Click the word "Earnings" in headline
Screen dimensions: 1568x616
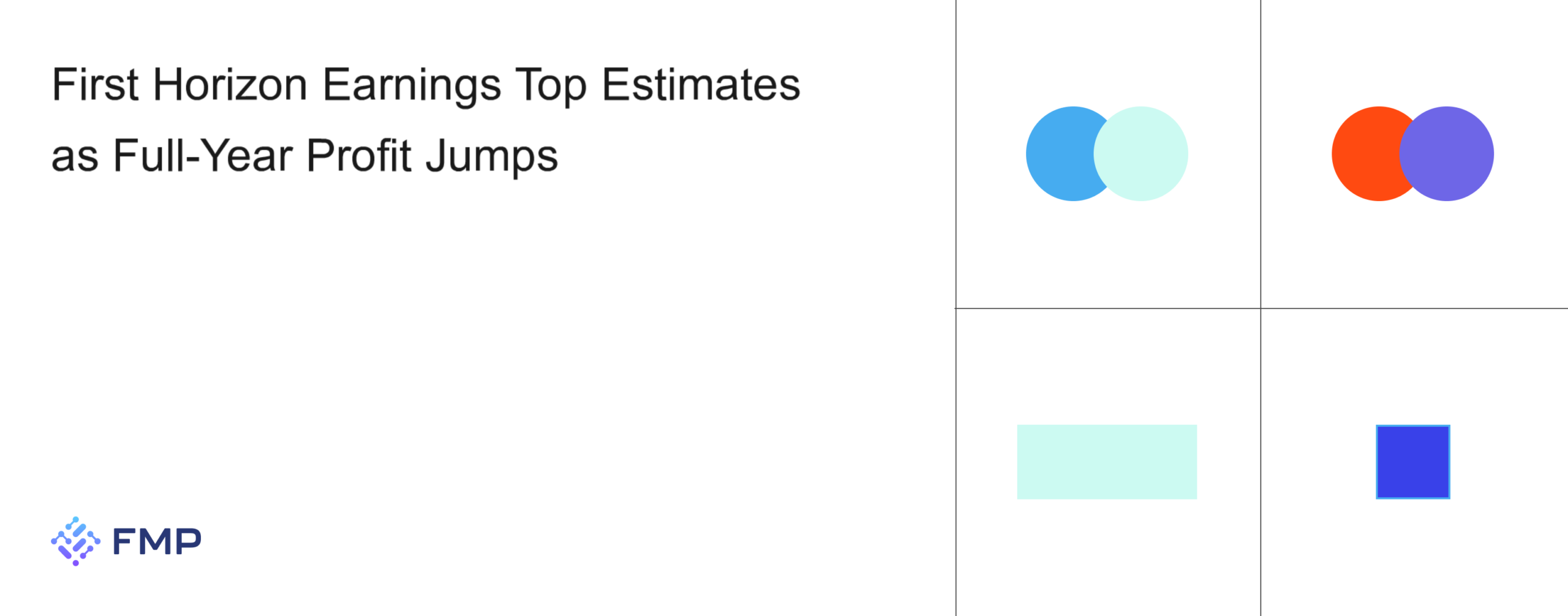[412, 86]
